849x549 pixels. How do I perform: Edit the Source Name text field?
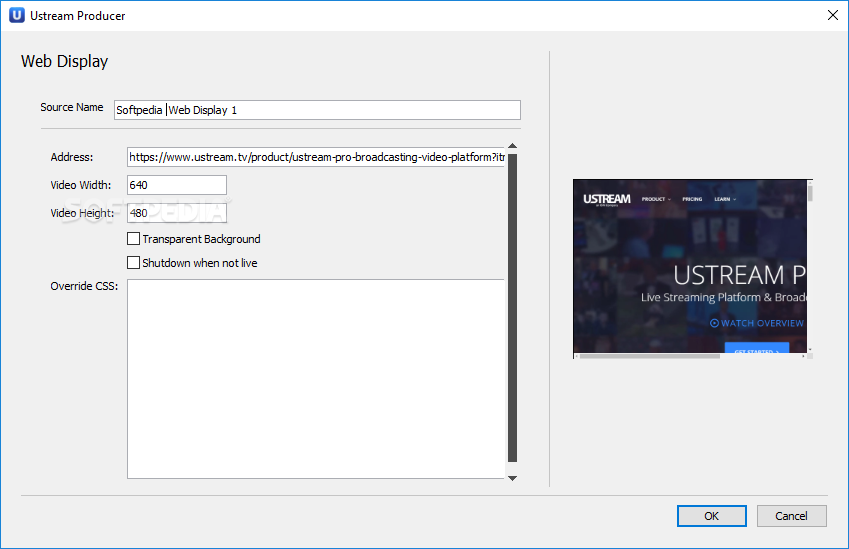pyautogui.click(x=317, y=110)
